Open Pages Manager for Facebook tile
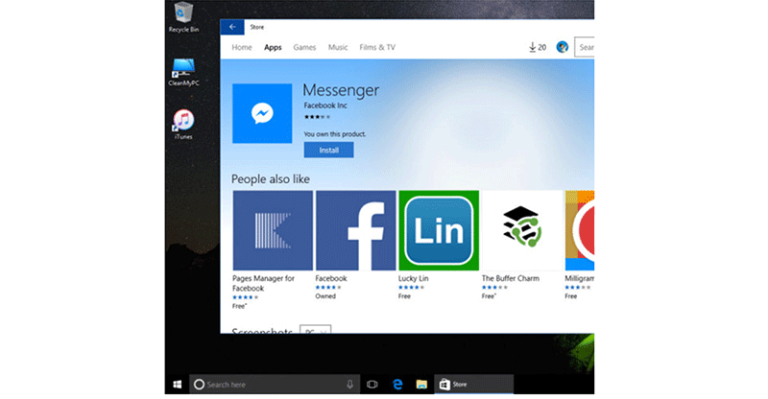 pos(273,230)
